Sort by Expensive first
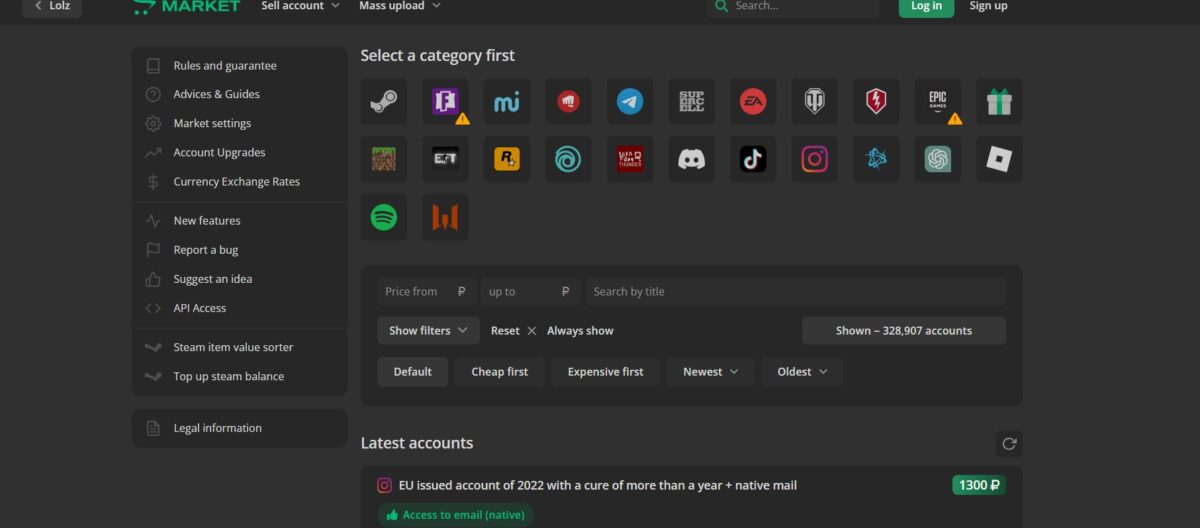The height and width of the screenshot is (528, 1200). [606, 372]
